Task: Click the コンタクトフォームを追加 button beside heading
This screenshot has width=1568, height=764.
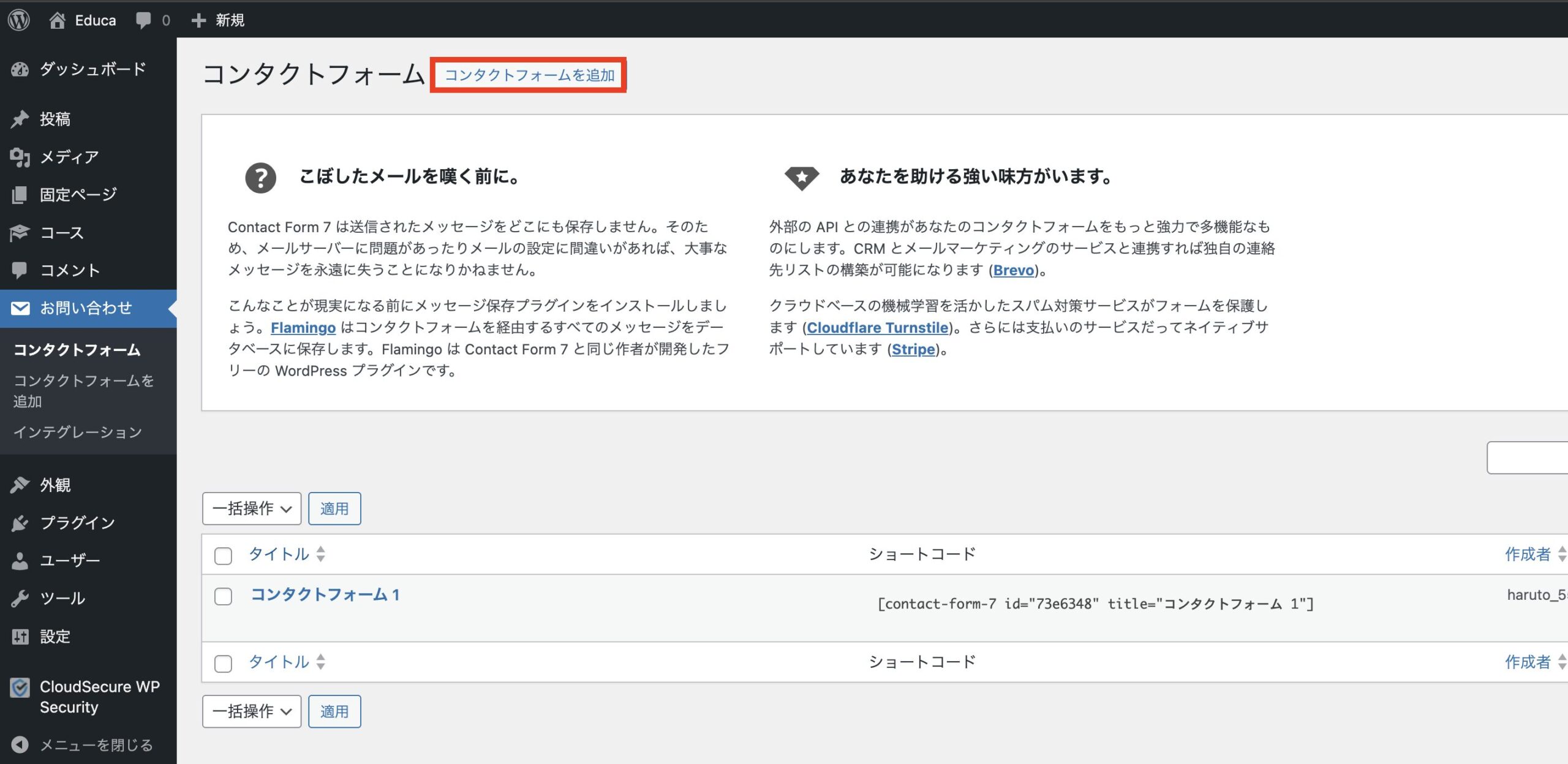Action: tap(529, 75)
